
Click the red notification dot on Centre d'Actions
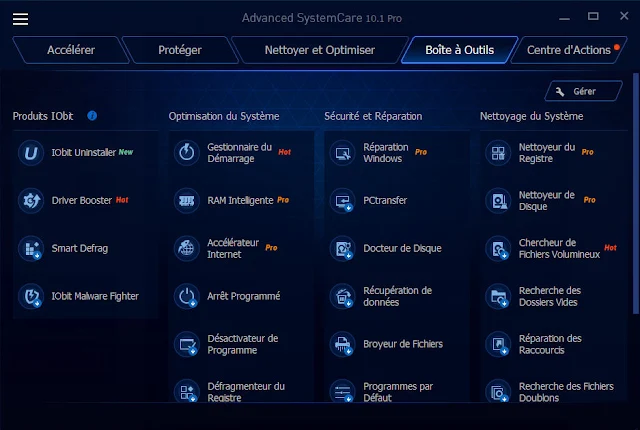tap(617, 47)
